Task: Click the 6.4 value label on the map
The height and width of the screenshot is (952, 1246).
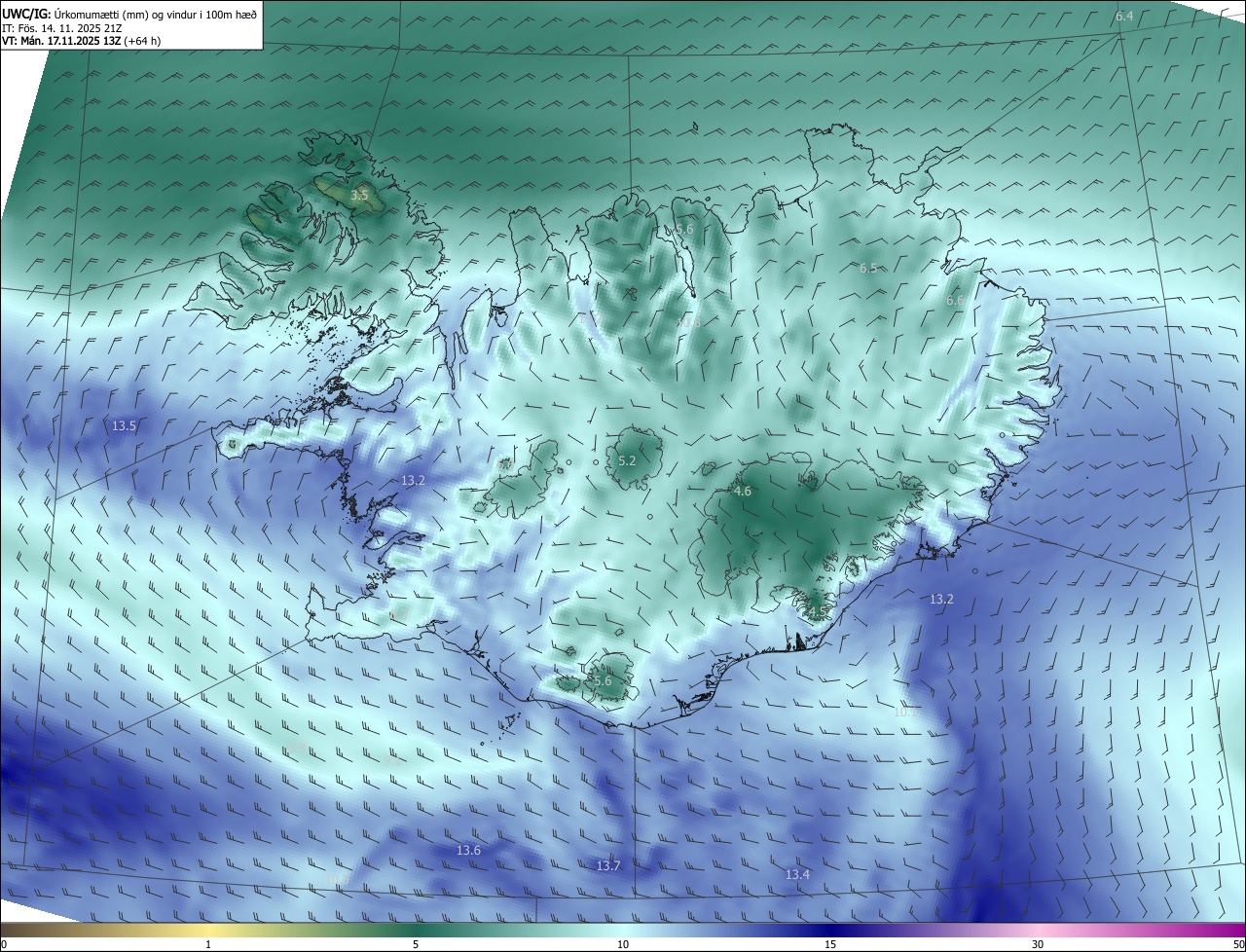Action: (1124, 17)
